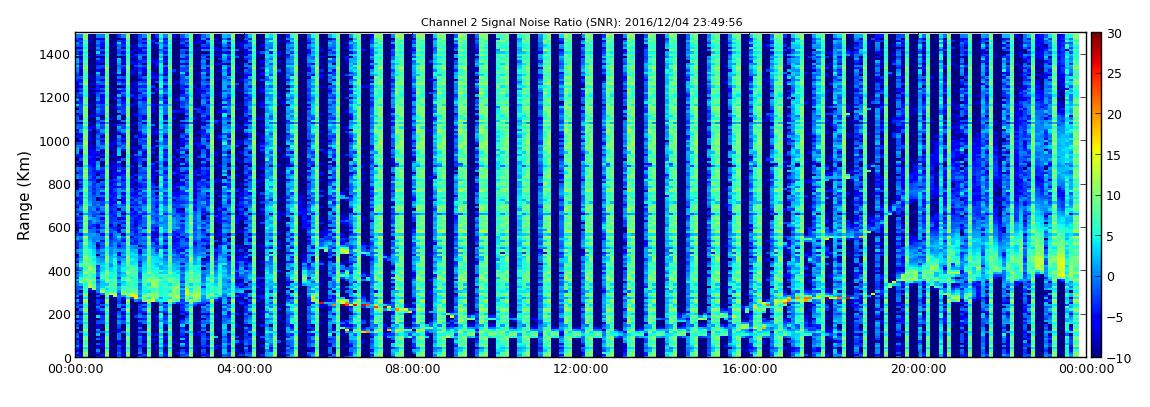Viewport: 1150px width, 407px height.
Task: Click the 30 label on the colorbar
Action: point(1115,34)
